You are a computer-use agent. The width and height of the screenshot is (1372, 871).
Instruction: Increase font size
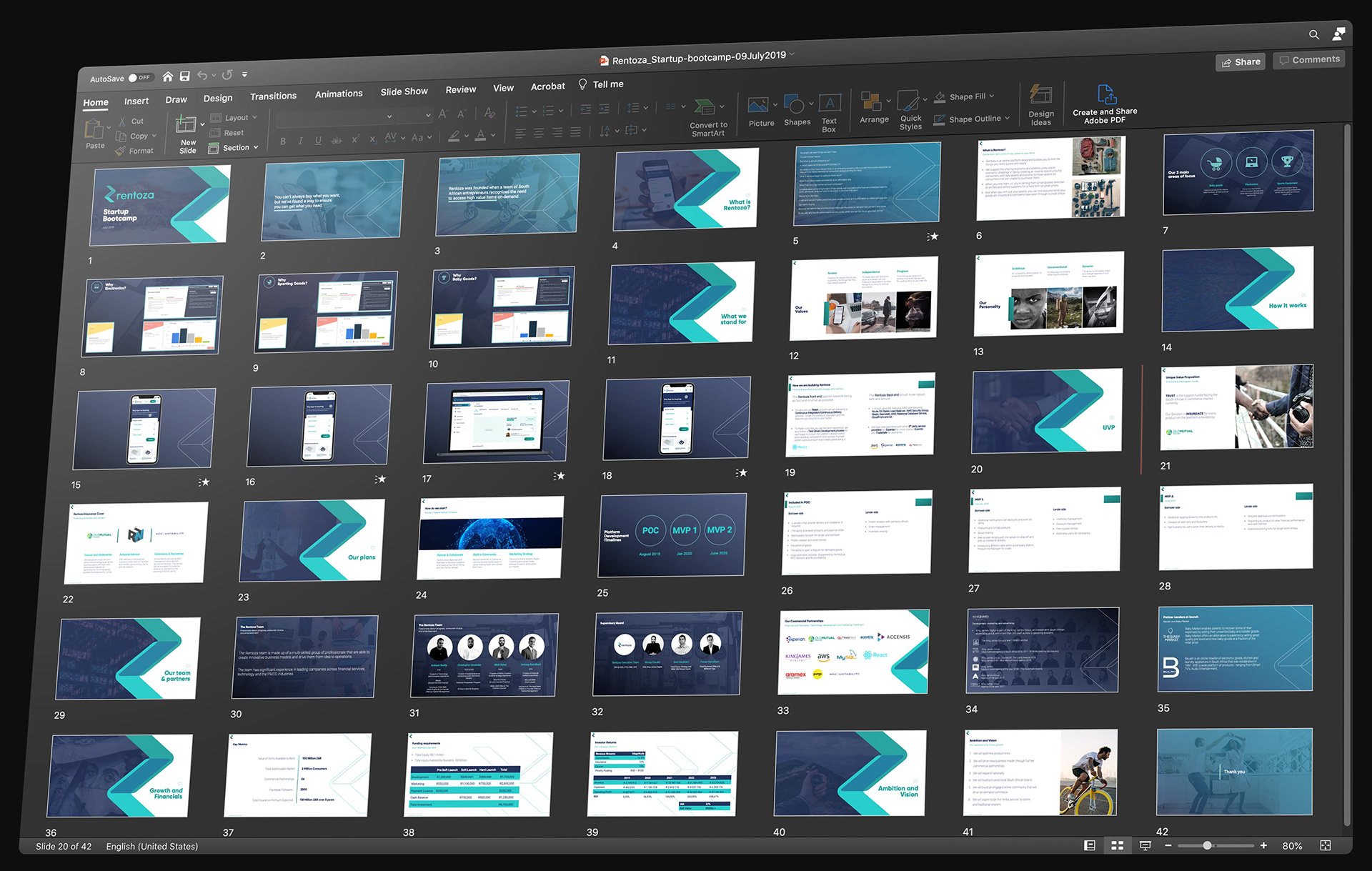pos(444,114)
